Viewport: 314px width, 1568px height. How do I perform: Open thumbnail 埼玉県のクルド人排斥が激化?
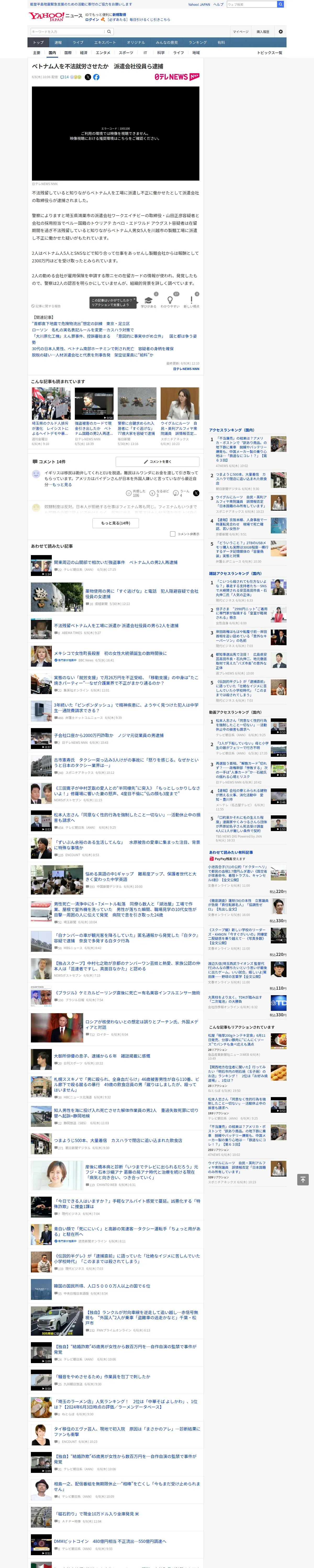coord(51,403)
